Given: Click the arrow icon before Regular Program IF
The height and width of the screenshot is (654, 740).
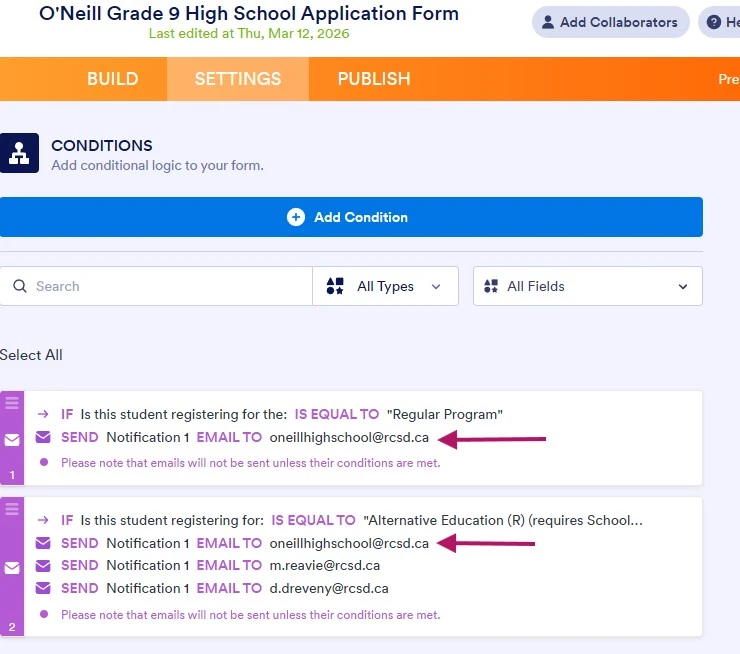Looking at the screenshot, I should pos(43,414).
